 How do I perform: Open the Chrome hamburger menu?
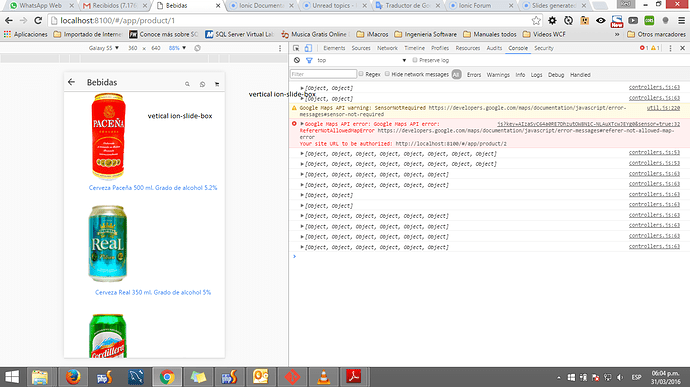pyautogui.click(x=681, y=21)
